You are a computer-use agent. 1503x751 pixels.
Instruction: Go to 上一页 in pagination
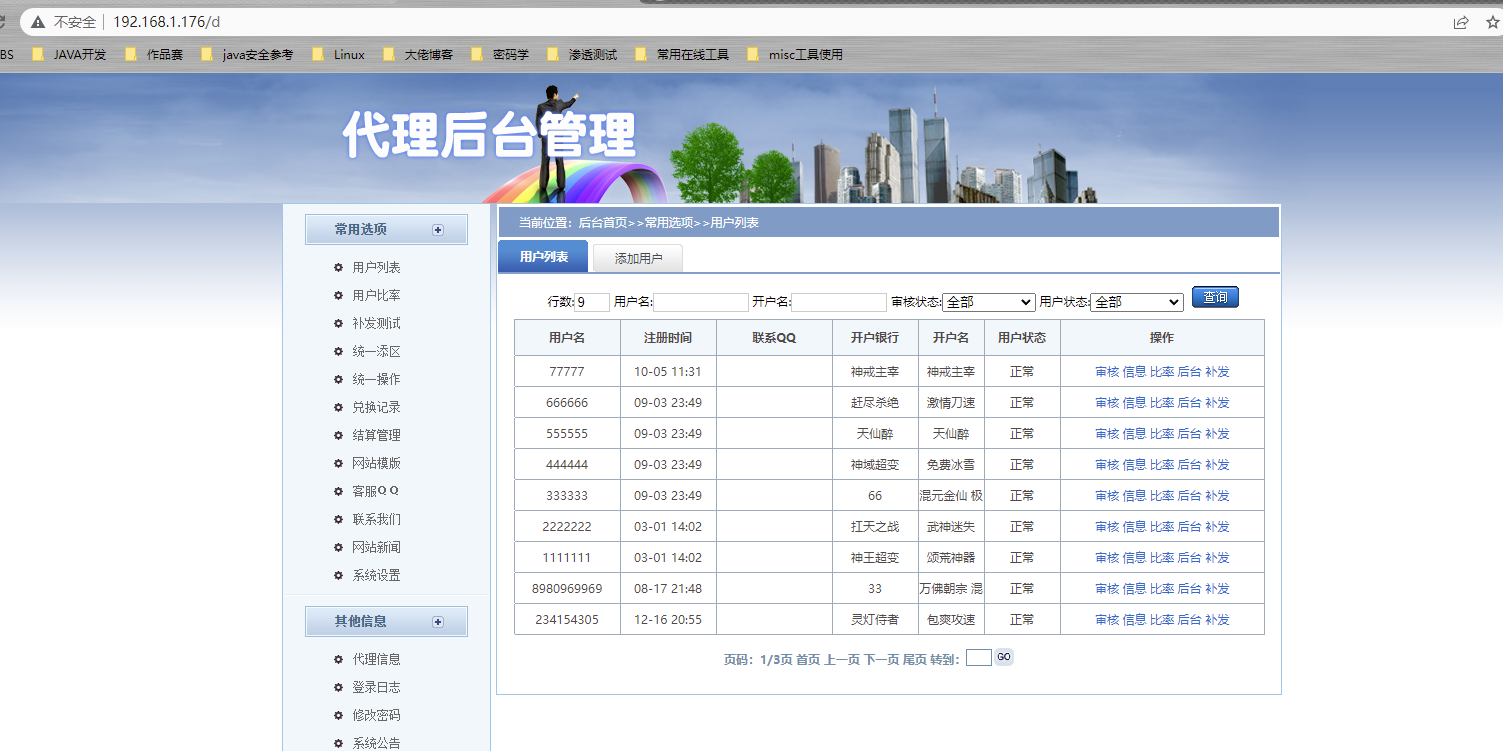[x=842, y=660]
